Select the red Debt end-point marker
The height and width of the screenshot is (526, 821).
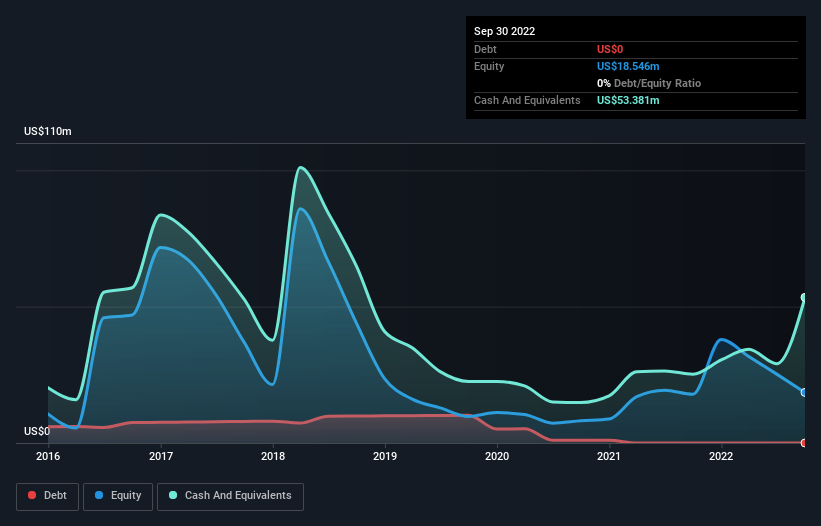click(804, 443)
